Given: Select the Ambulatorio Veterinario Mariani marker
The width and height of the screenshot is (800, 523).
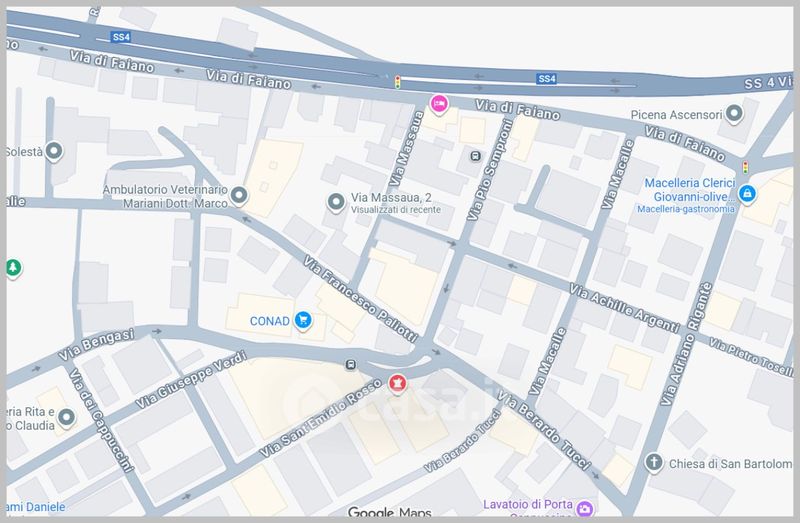Looking at the screenshot, I should point(240,196).
